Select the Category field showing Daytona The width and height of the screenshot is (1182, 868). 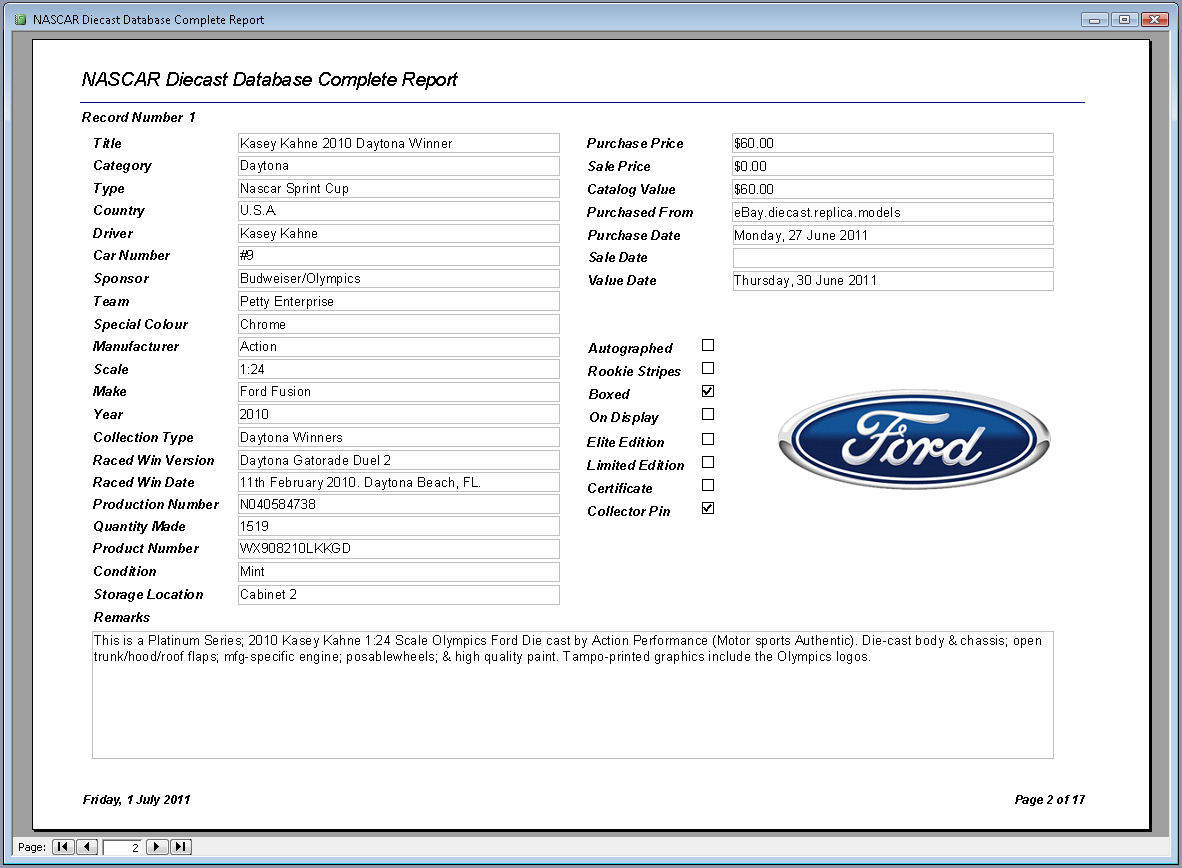(398, 166)
